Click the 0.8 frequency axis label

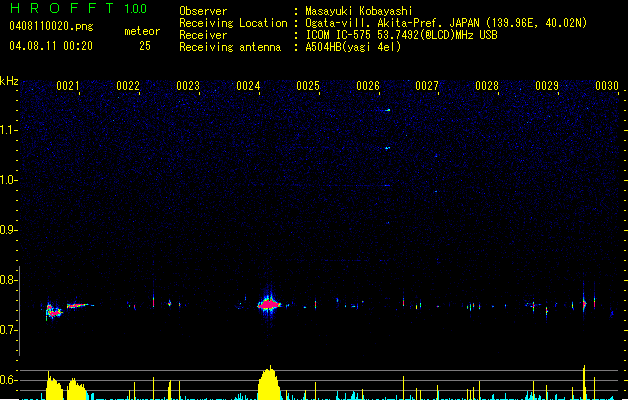click(x=7, y=280)
